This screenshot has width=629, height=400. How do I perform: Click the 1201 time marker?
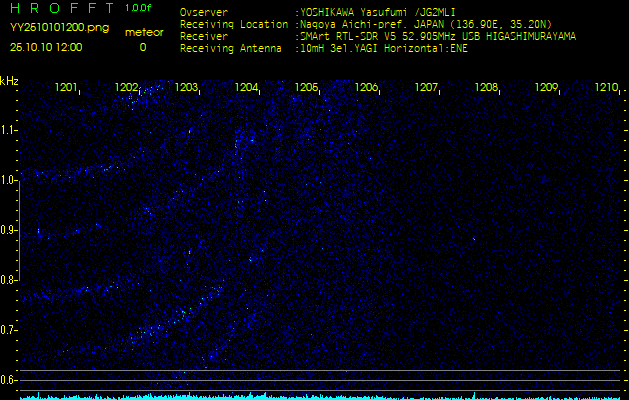click(66, 87)
